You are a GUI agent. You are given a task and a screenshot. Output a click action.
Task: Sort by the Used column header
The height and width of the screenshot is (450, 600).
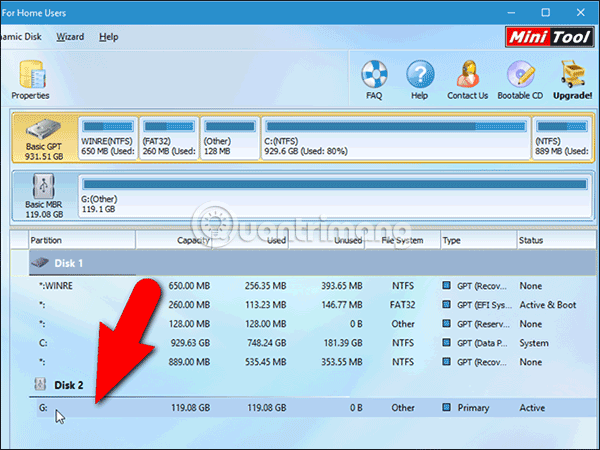[x=250, y=240]
